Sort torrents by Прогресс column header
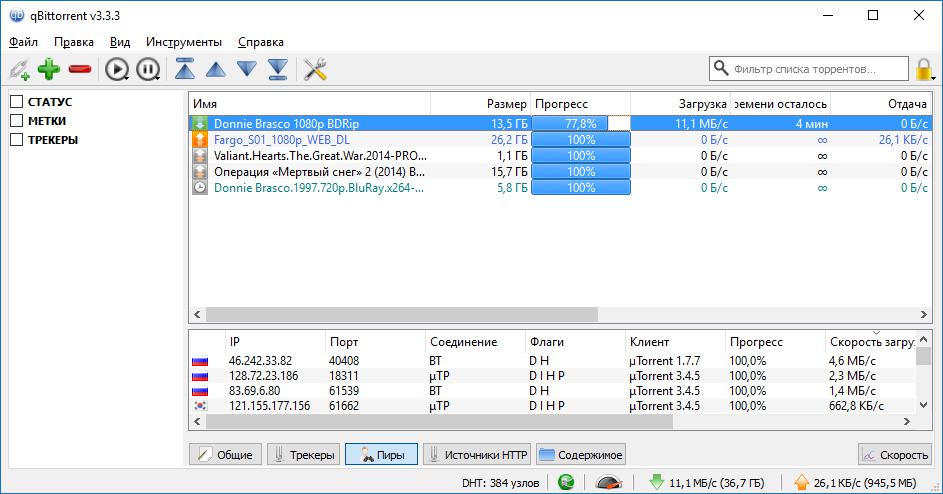The image size is (943, 494). 581,104
